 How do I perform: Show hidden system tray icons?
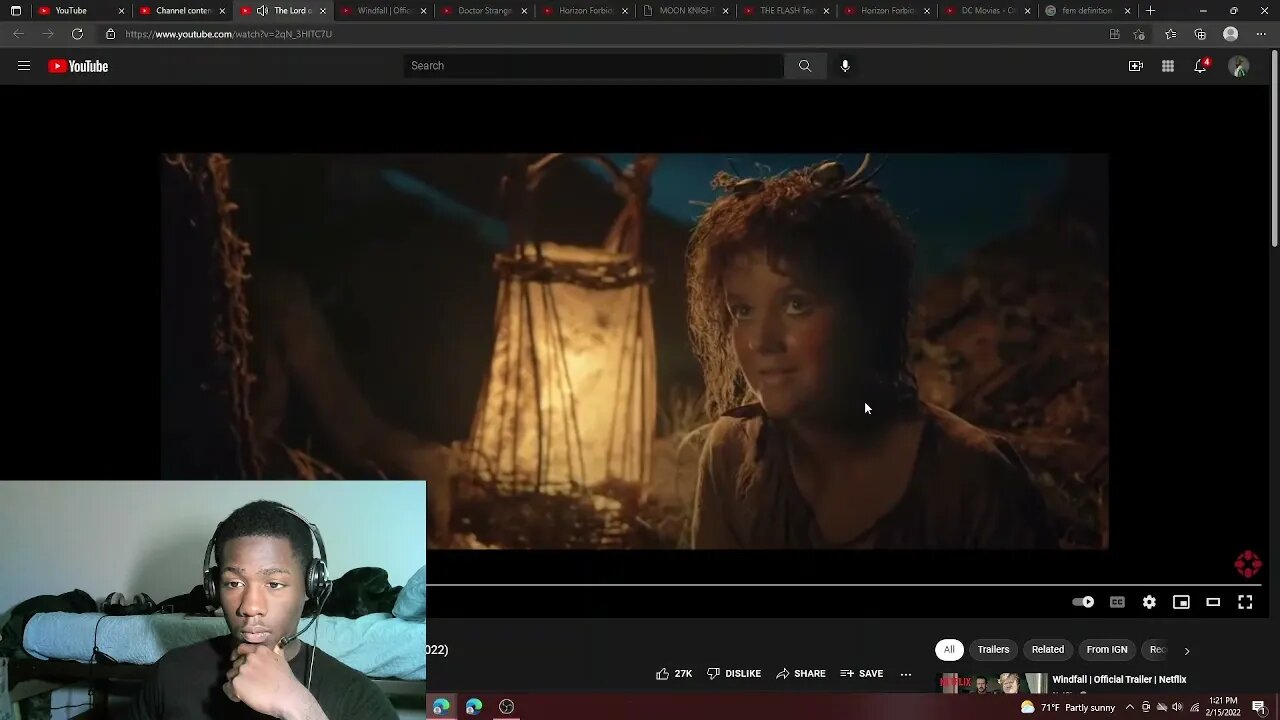tap(1129, 707)
